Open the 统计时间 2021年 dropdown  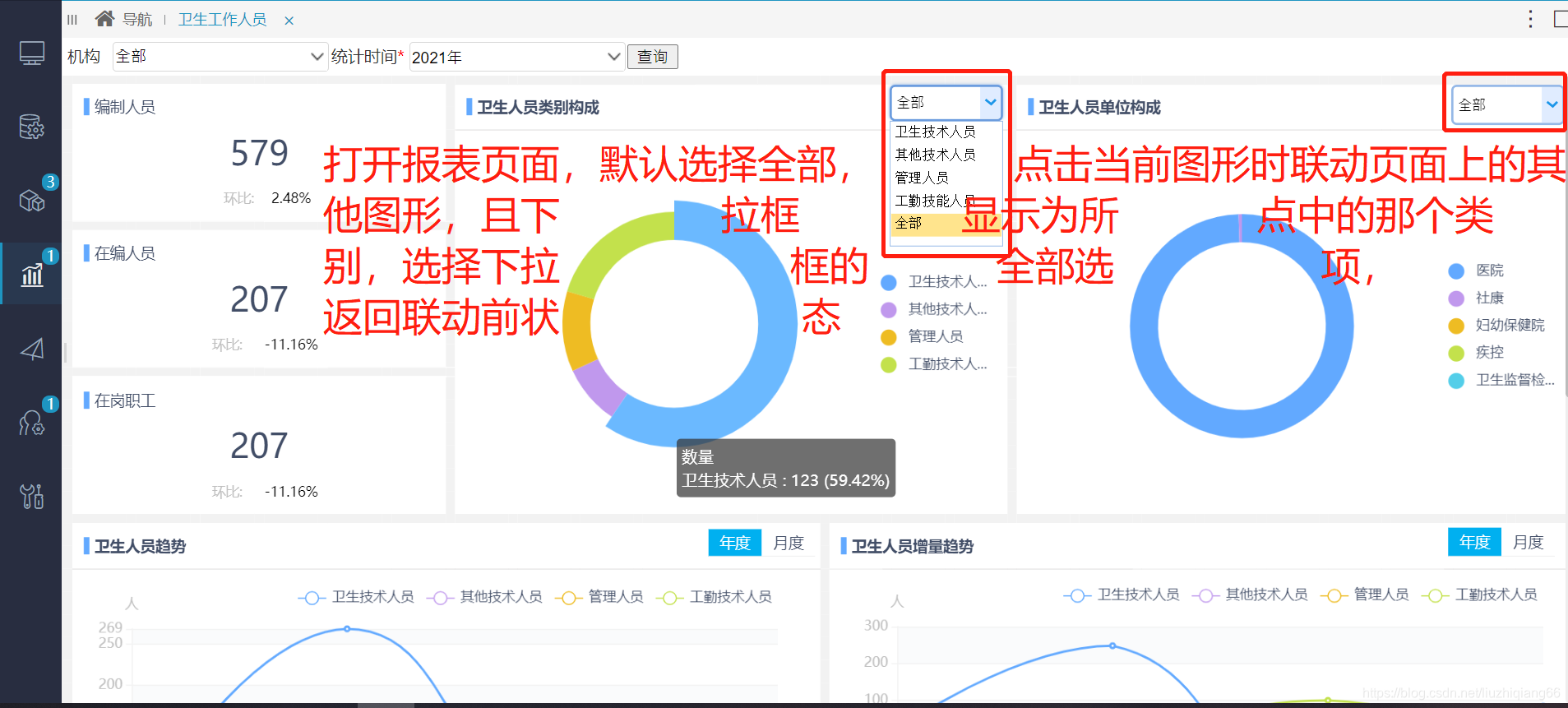tap(516, 57)
